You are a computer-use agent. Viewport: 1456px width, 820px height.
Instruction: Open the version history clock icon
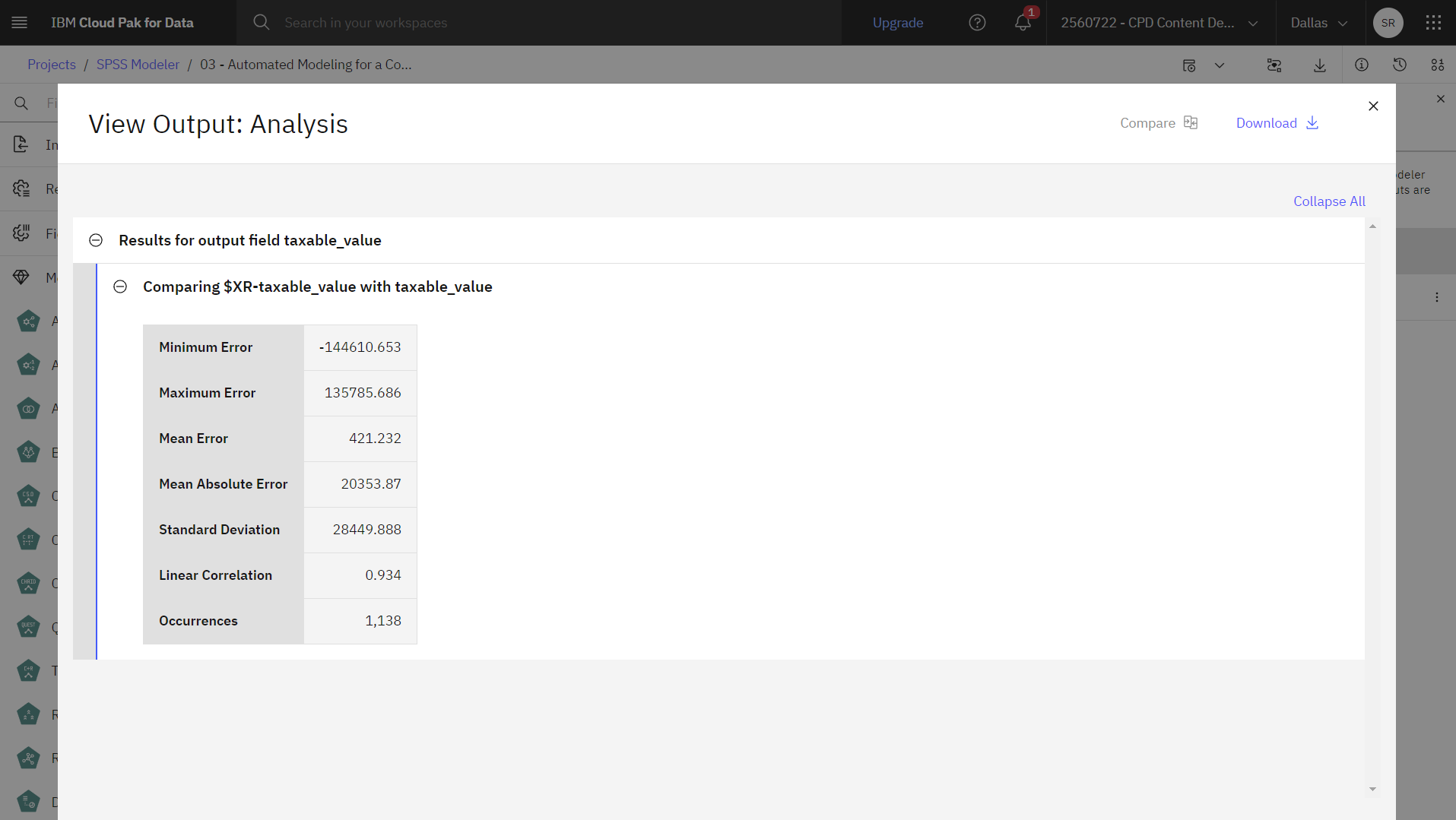click(x=1400, y=65)
